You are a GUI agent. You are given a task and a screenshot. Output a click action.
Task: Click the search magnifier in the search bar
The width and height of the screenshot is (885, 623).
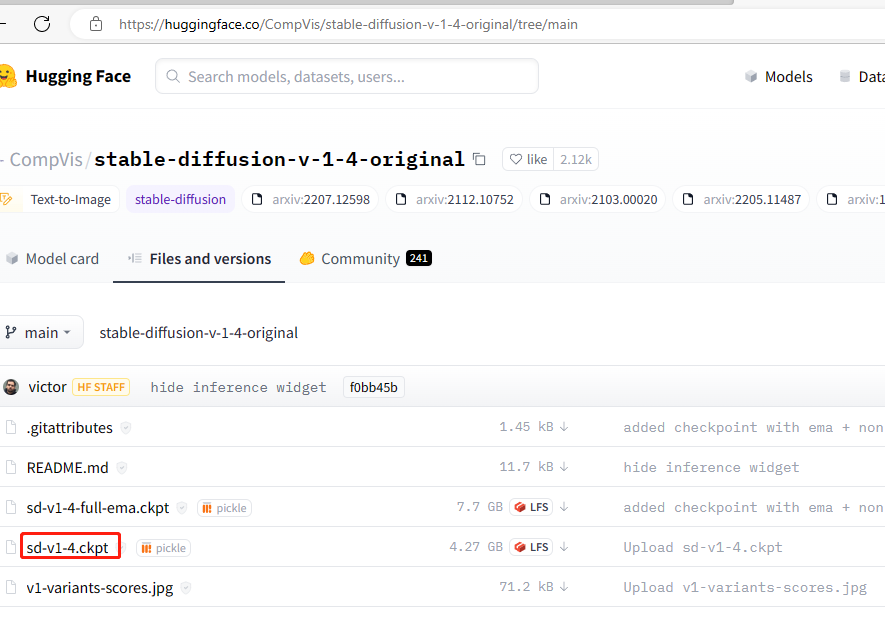coord(170,76)
